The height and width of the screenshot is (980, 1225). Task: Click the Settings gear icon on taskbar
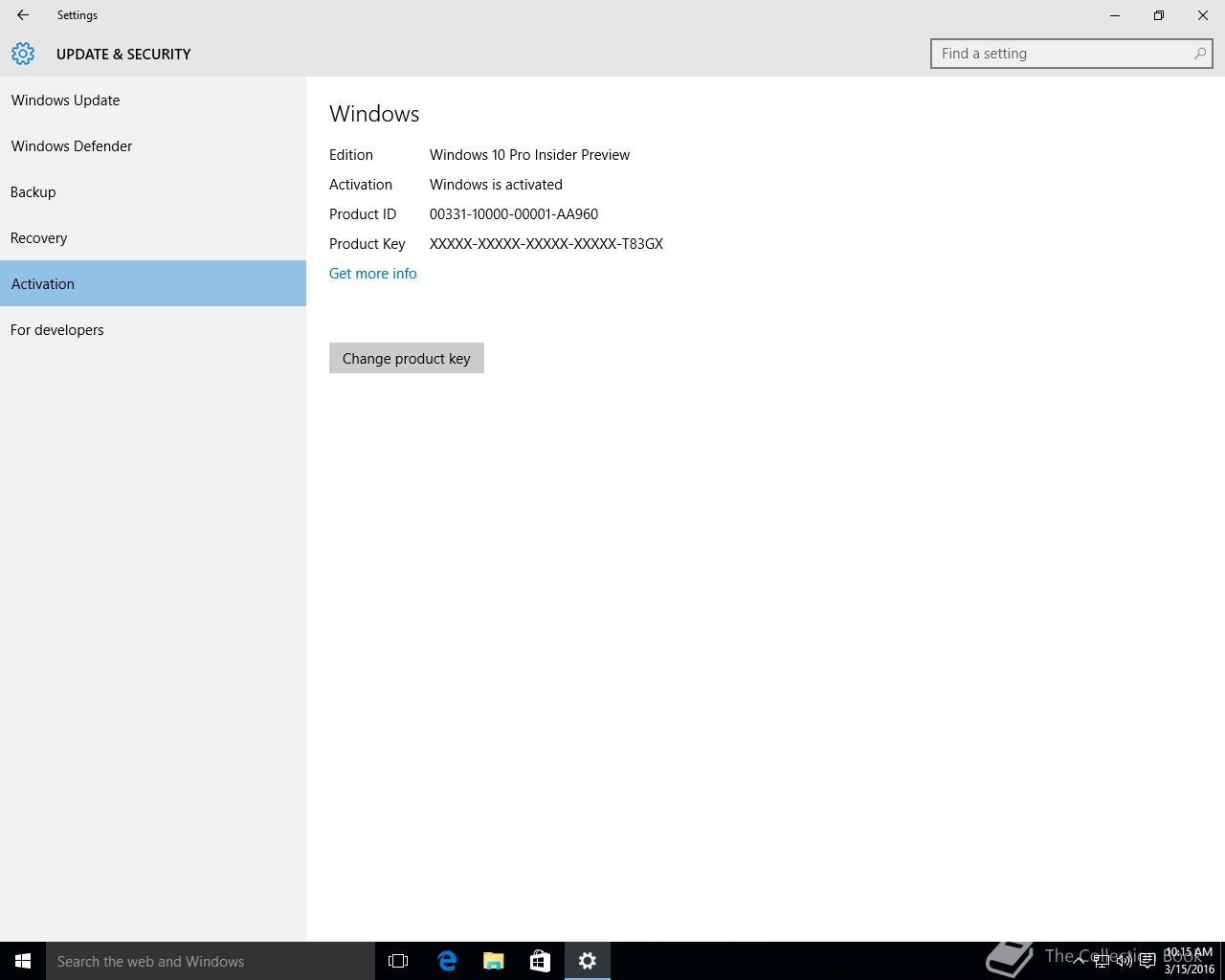coord(588,961)
